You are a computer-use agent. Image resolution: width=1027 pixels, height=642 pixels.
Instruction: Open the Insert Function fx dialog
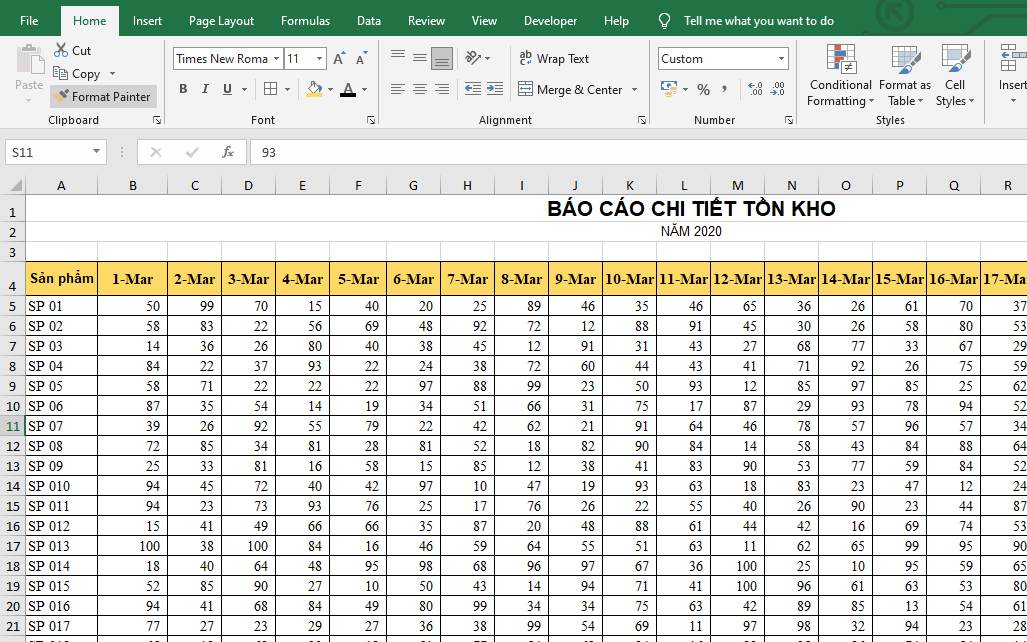(x=228, y=152)
